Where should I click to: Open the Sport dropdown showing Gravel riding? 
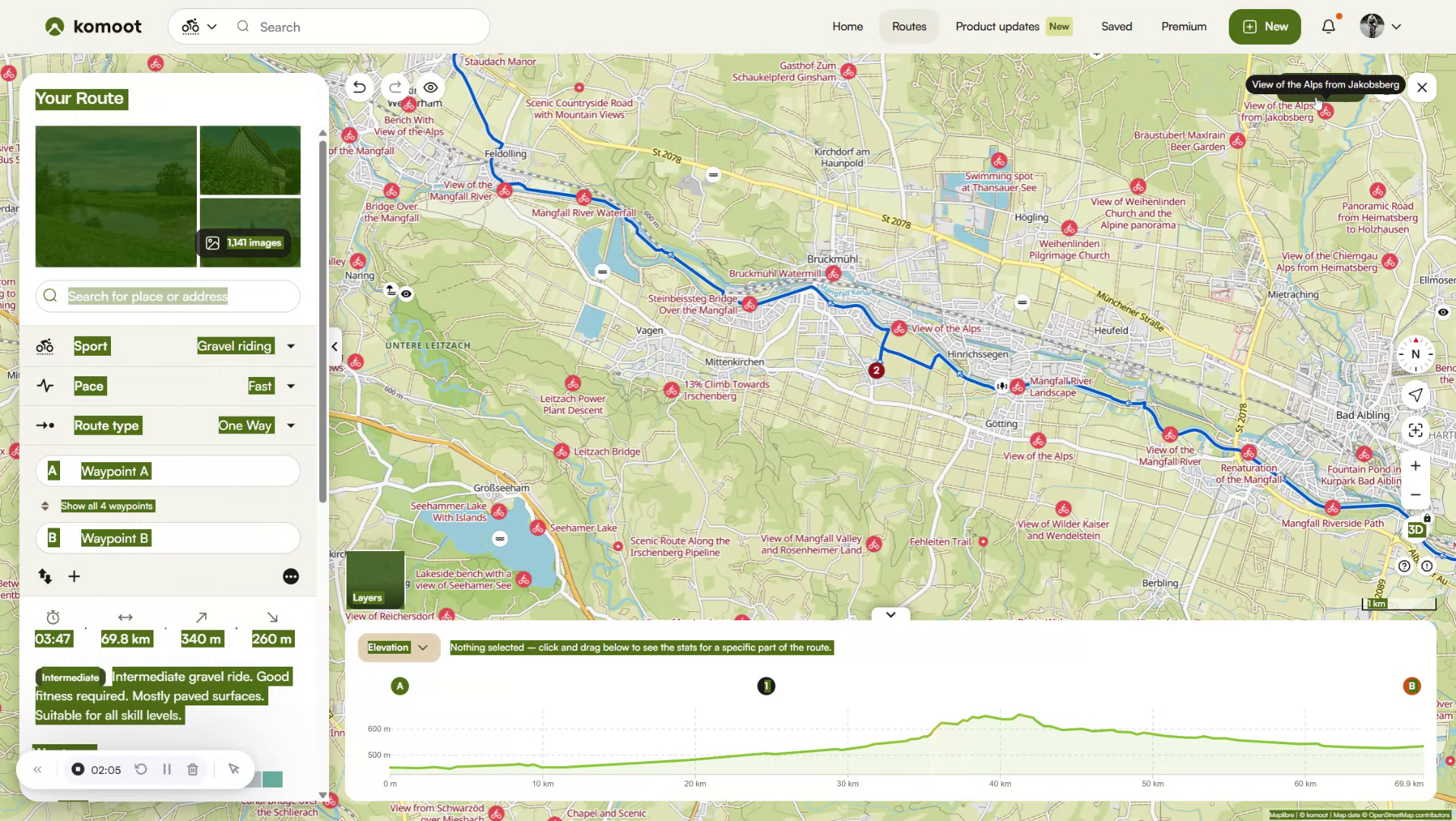click(290, 346)
